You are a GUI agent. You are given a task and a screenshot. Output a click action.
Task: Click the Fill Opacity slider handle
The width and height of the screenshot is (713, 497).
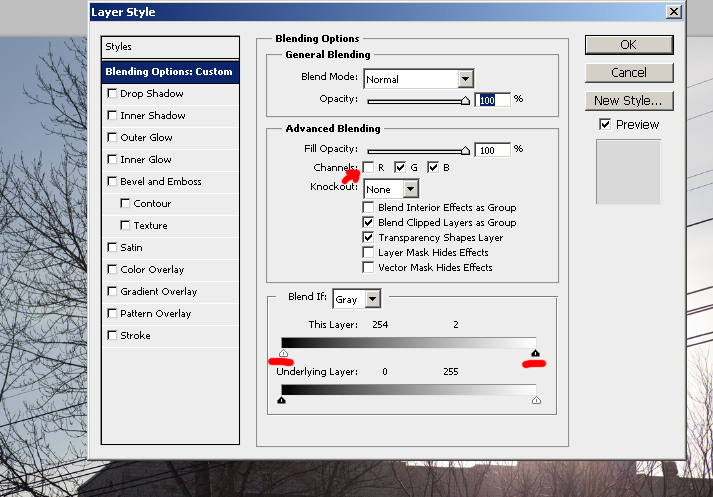click(465, 151)
